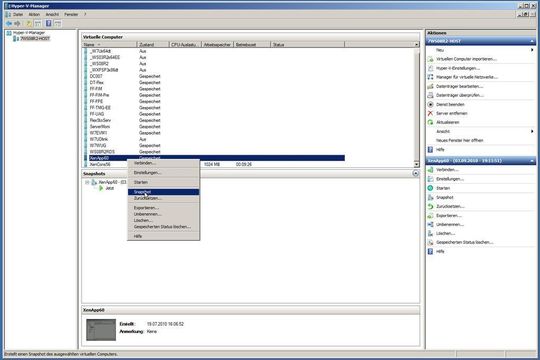Click Zurücksetzen icon in the Aktionen pane

point(430,206)
